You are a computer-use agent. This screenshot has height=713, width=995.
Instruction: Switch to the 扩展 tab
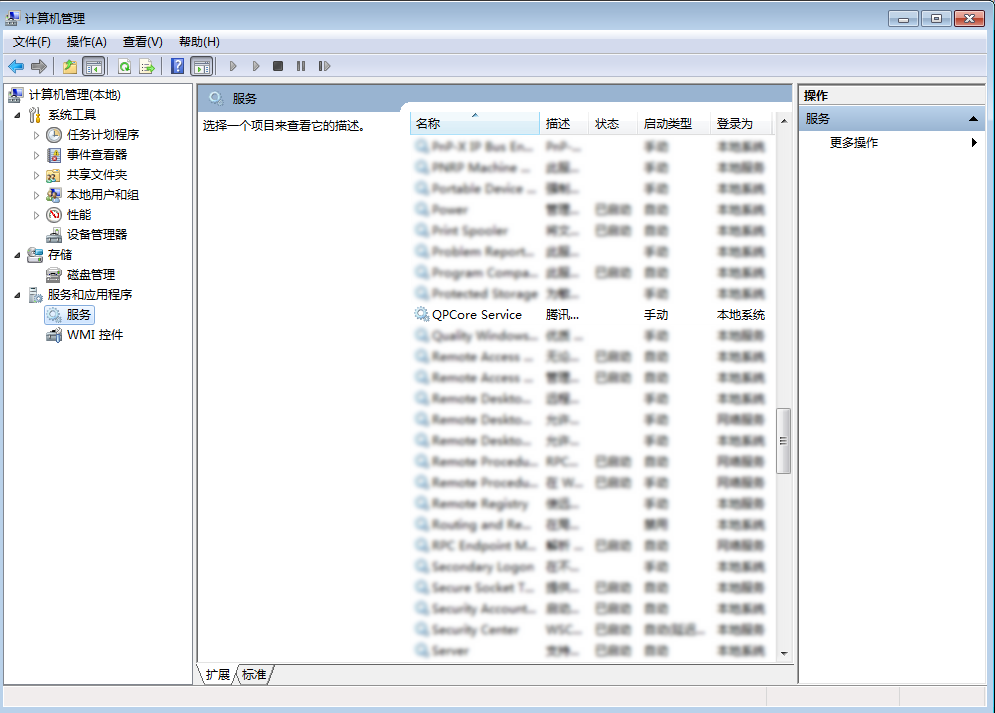[x=218, y=674]
